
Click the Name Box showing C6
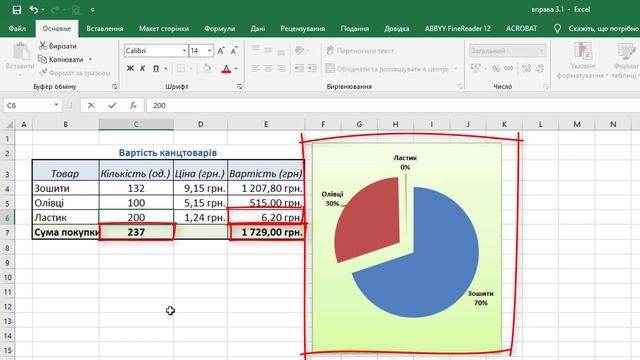coord(28,105)
